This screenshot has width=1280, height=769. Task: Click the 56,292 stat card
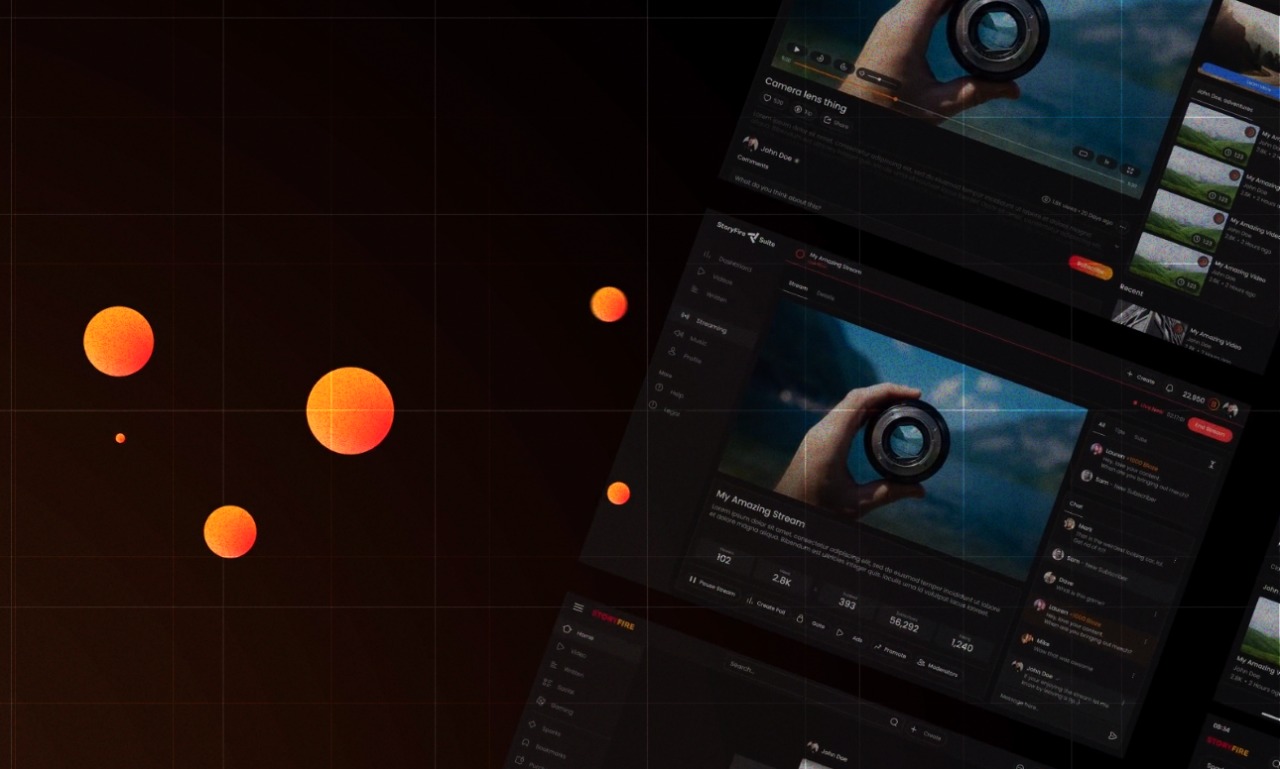(904, 624)
